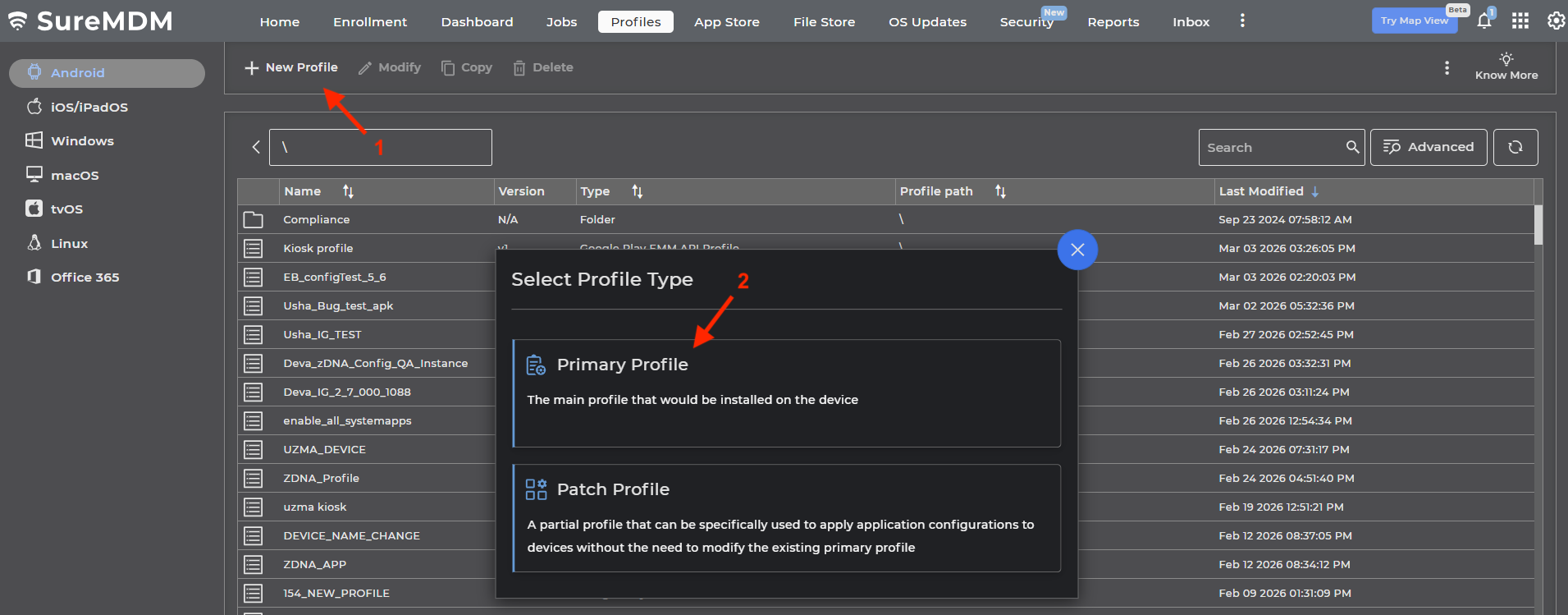Choose the Primary Profile option
The height and width of the screenshot is (615, 1568).
click(x=786, y=393)
